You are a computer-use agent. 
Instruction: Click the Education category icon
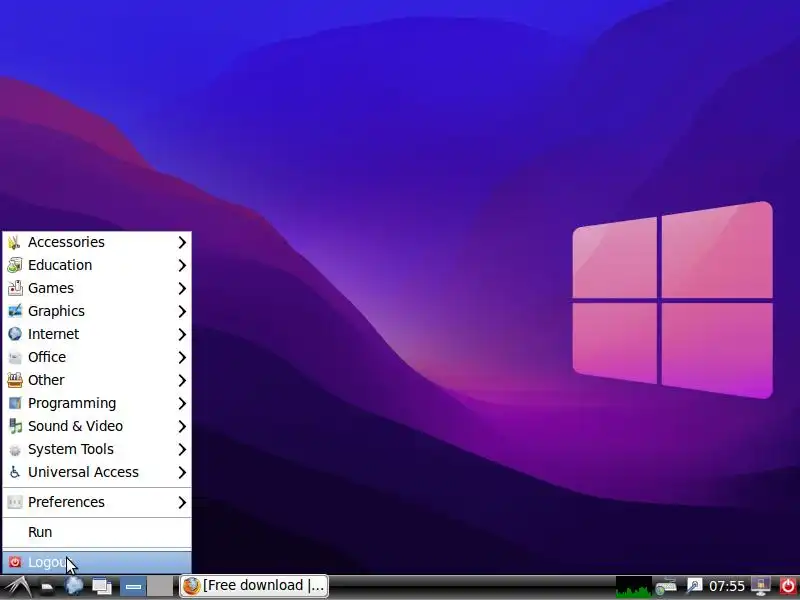[x=15, y=265]
